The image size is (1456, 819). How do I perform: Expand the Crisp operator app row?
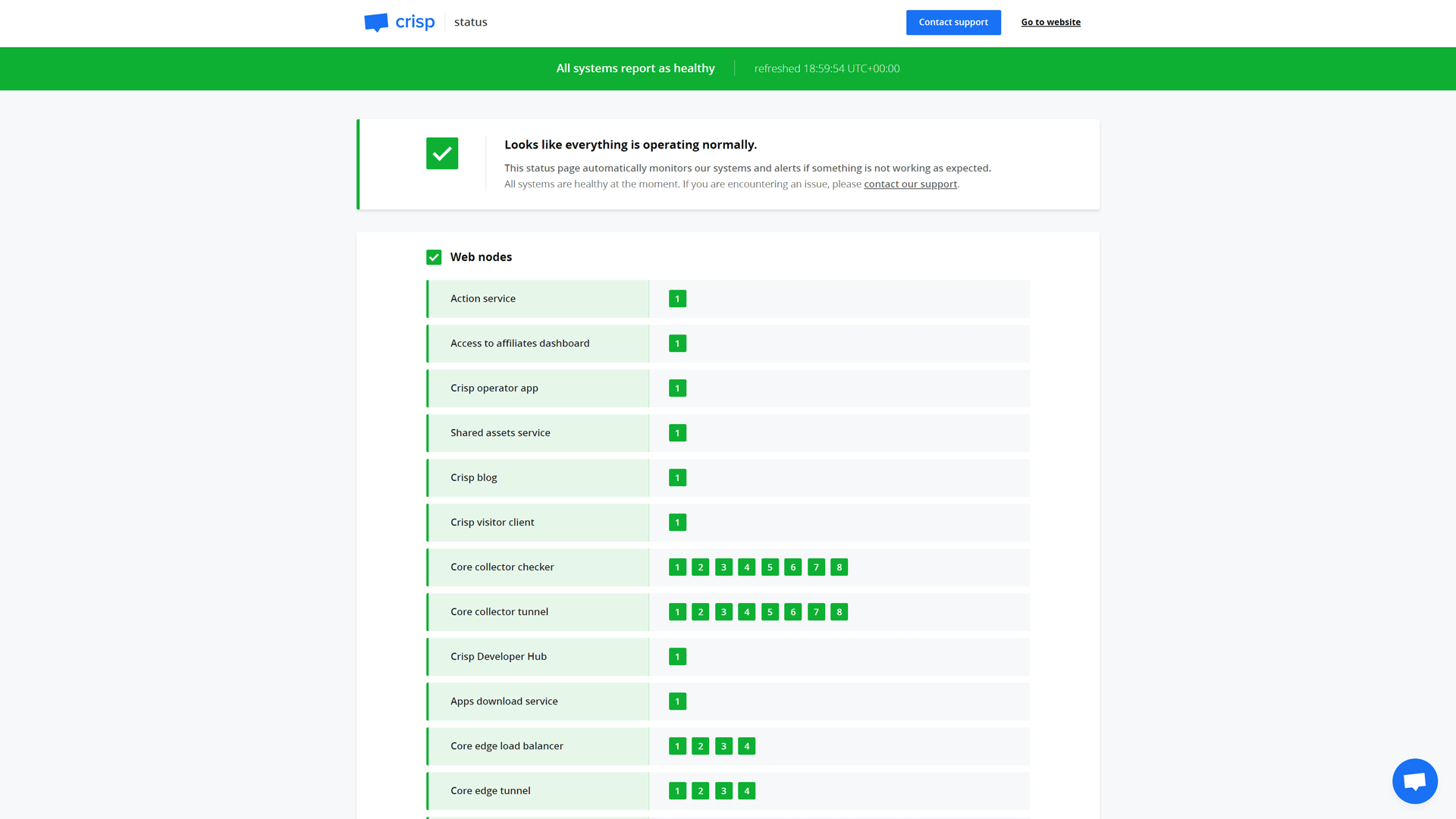[x=537, y=388]
